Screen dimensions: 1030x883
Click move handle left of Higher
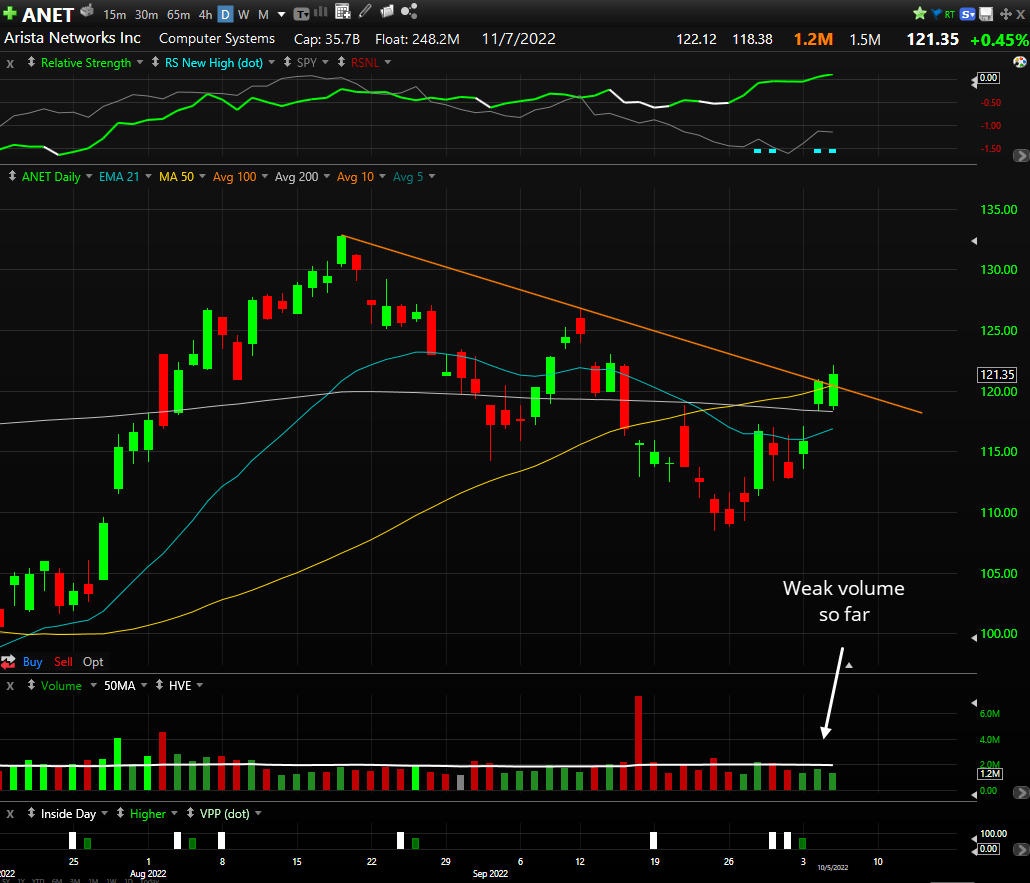click(x=120, y=813)
